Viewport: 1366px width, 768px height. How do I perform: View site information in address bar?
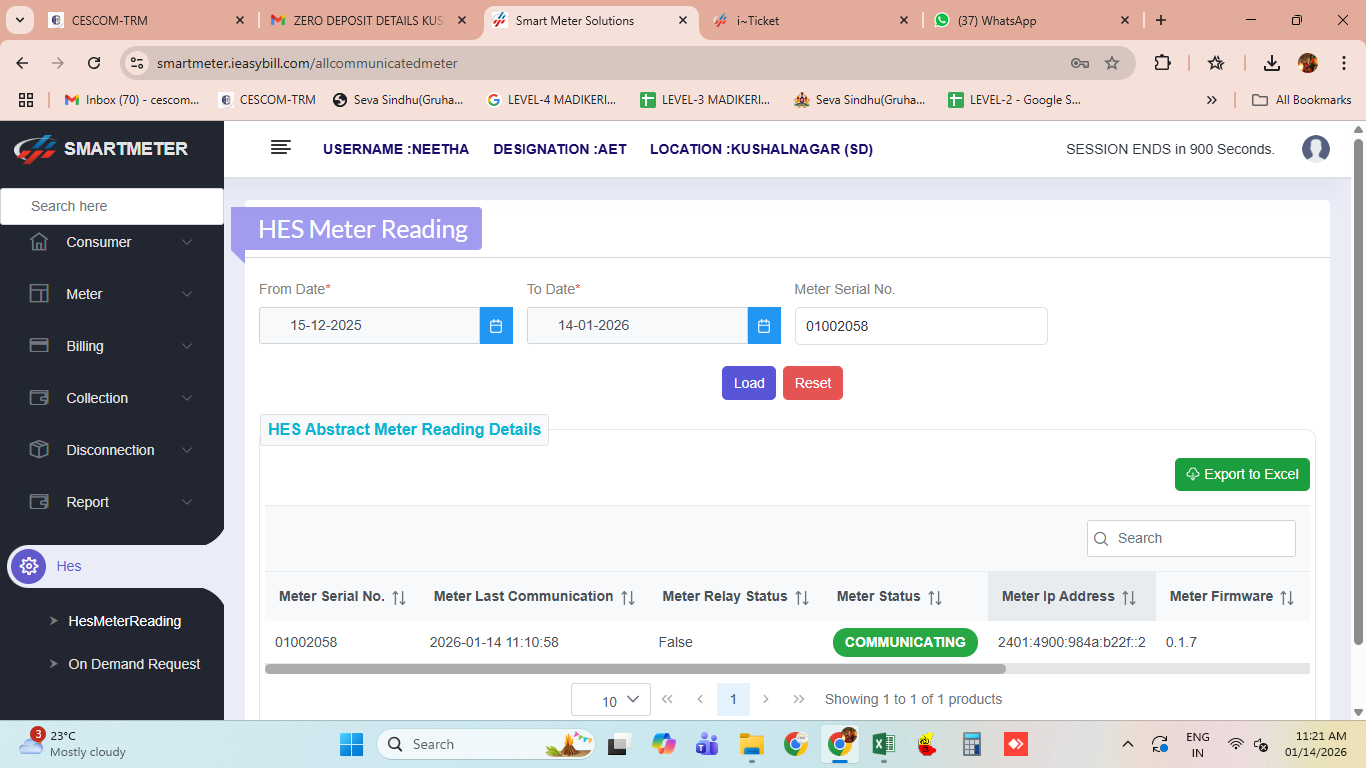[138, 63]
